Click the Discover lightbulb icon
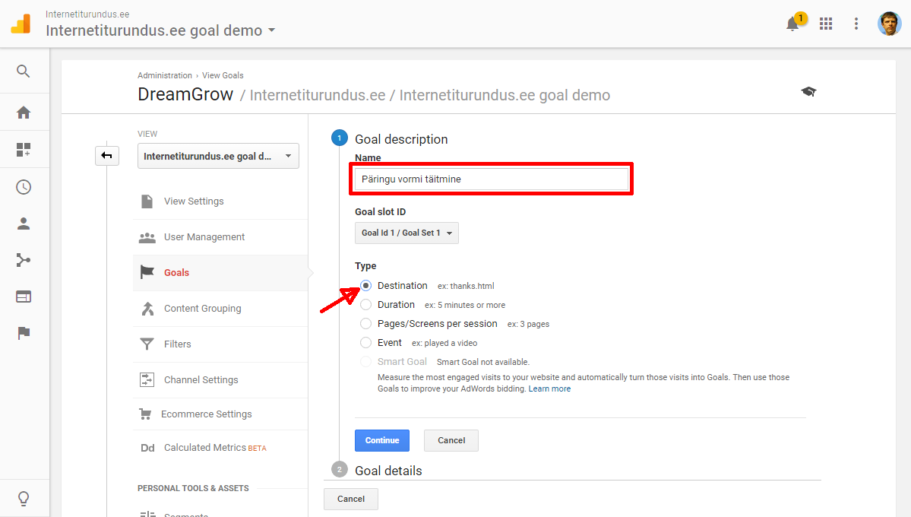Screen dimensions: 911x517 [x=23, y=498]
